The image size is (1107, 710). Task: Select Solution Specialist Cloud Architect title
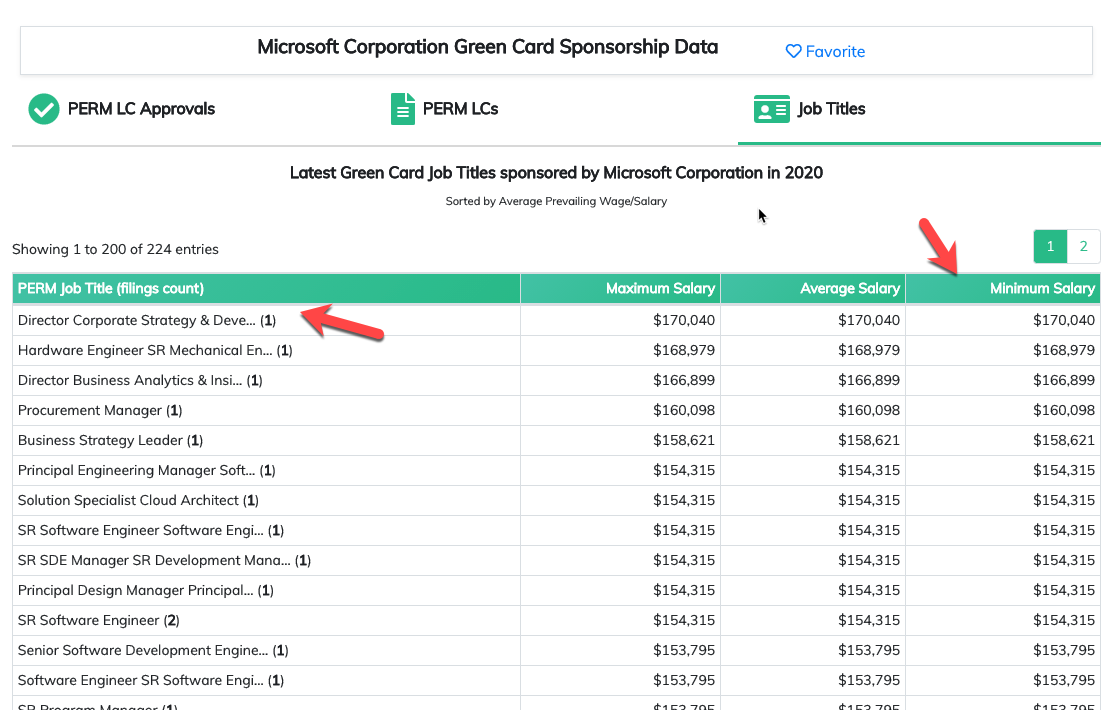point(138,500)
